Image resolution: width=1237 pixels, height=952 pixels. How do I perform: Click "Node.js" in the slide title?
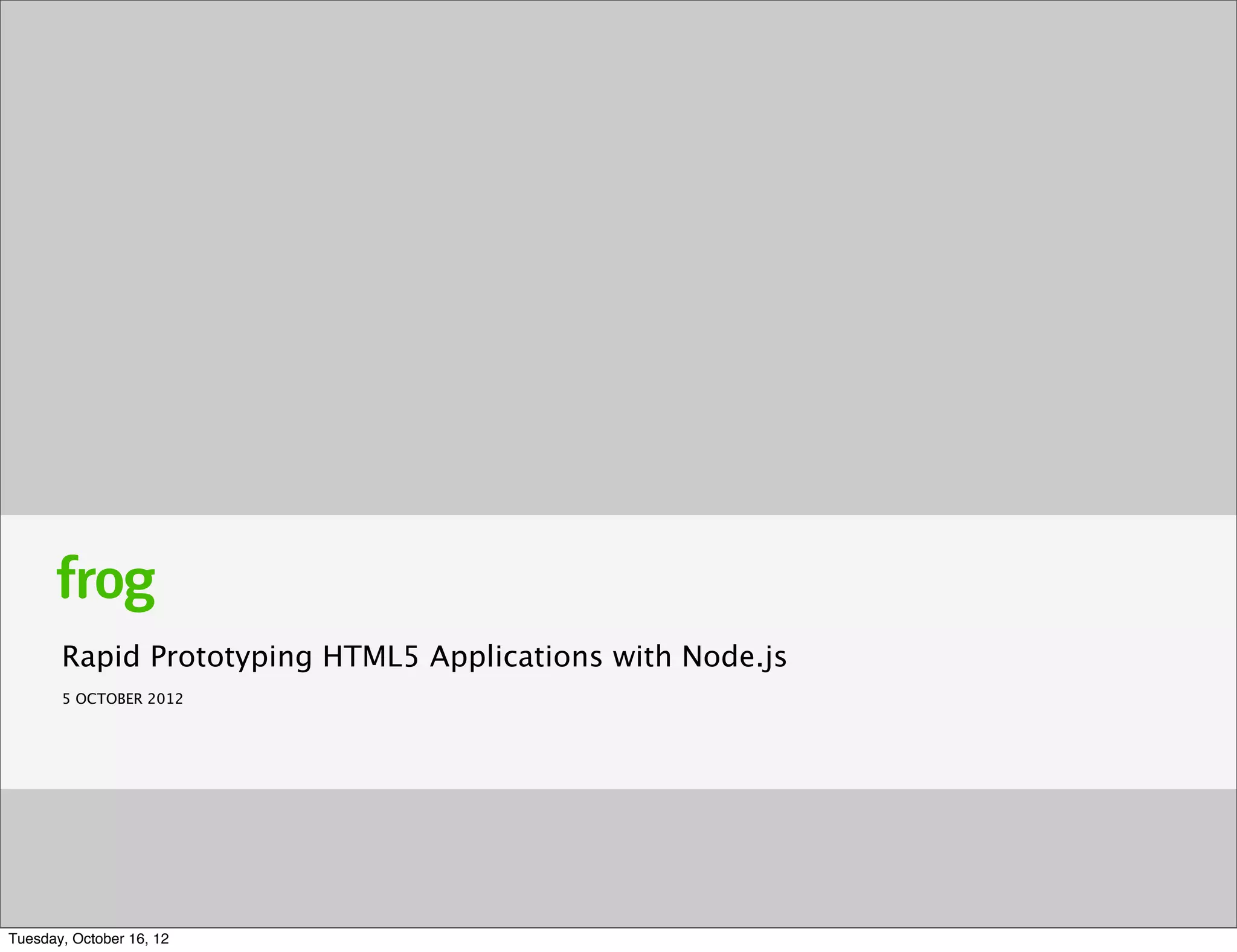(x=734, y=657)
